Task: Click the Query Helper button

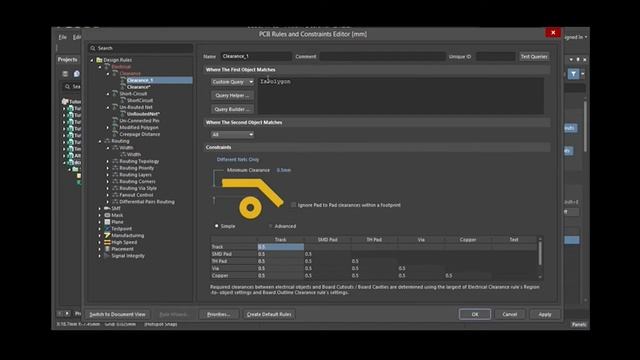Action: tap(232, 96)
